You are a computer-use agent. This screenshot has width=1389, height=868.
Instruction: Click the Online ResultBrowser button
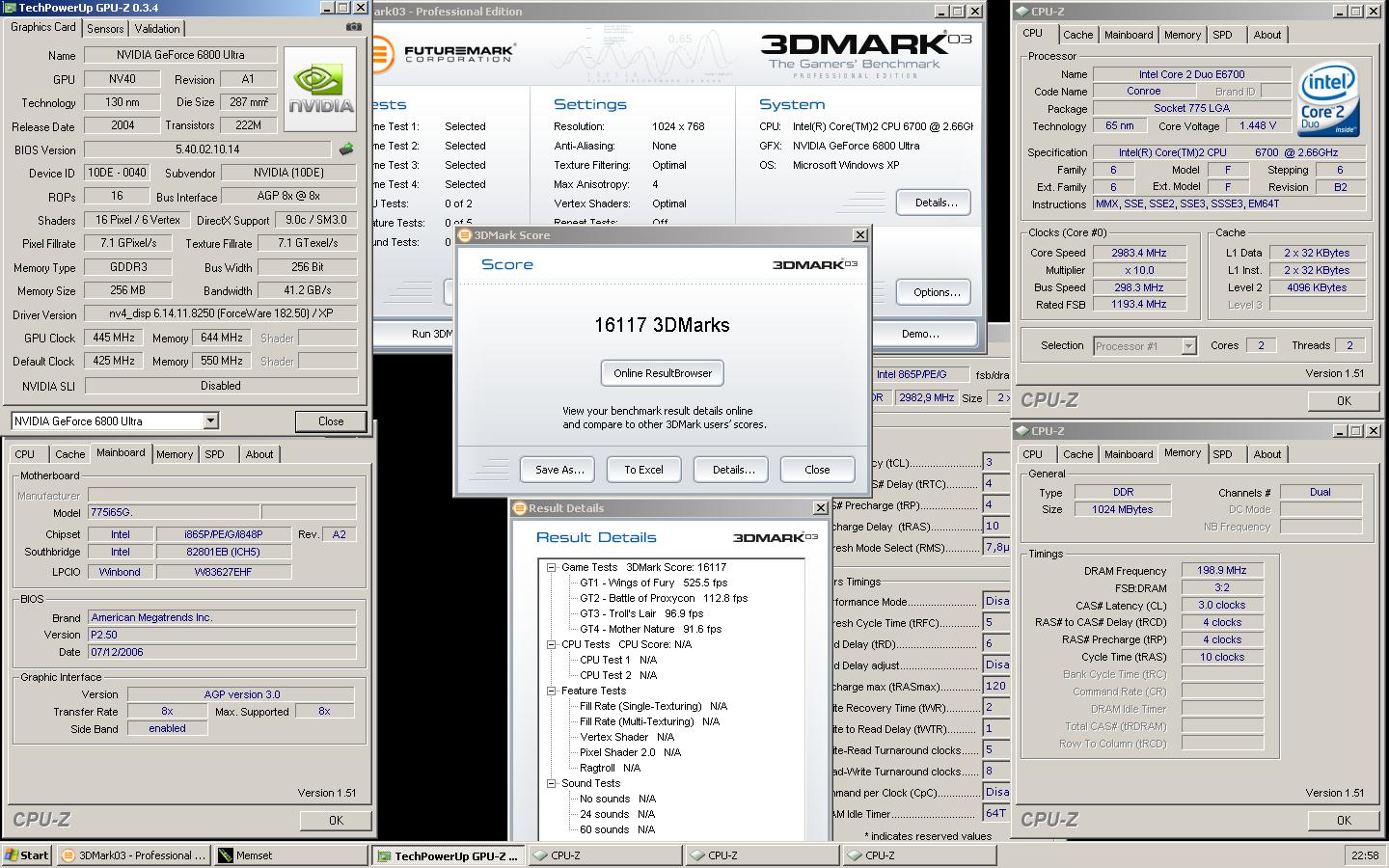click(x=663, y=373)
